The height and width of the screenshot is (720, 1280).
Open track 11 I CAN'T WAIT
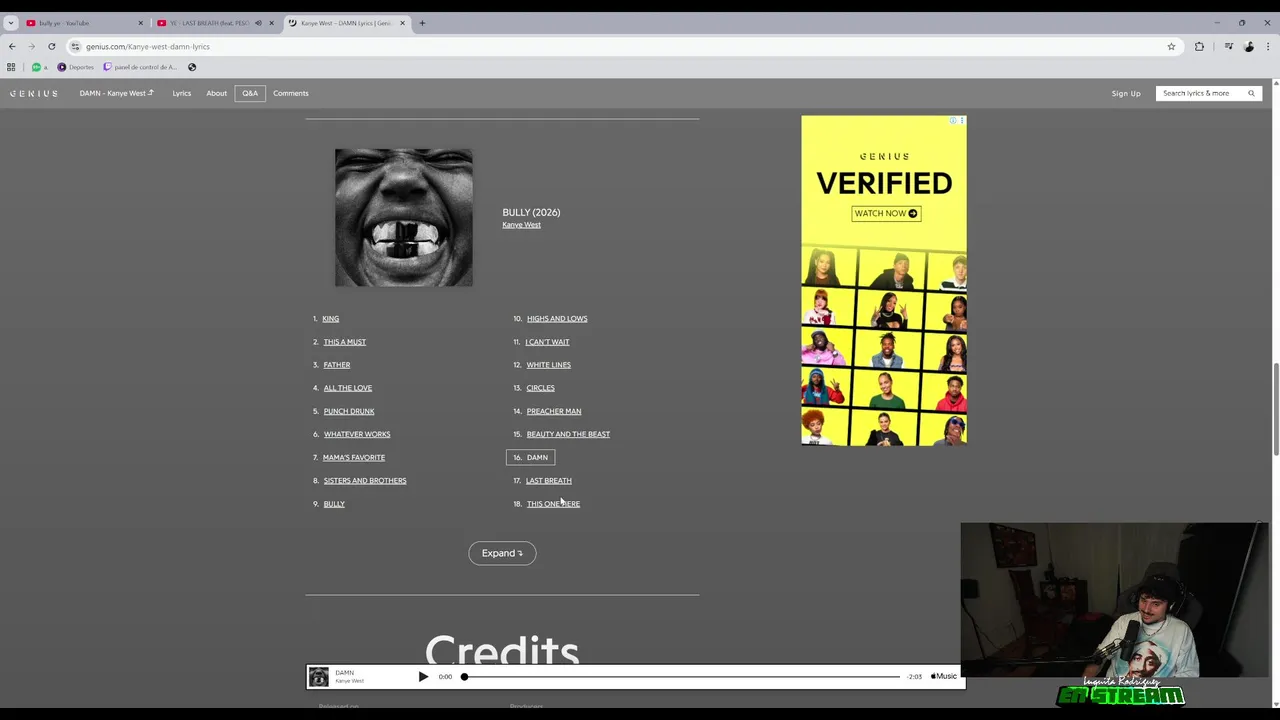click(547, 342)
